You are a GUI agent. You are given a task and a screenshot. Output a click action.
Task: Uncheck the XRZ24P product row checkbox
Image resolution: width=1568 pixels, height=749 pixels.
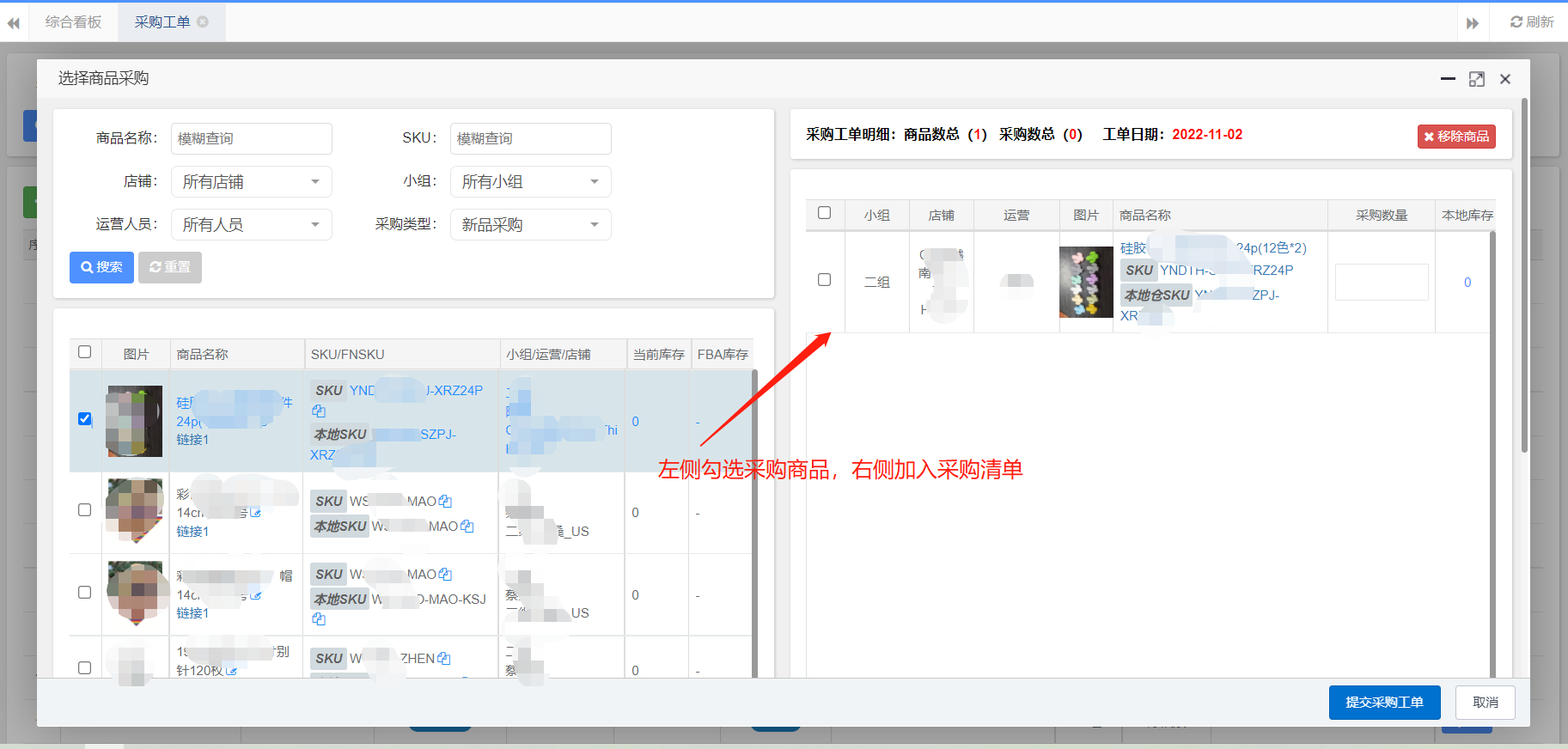[x=84, y=419]
